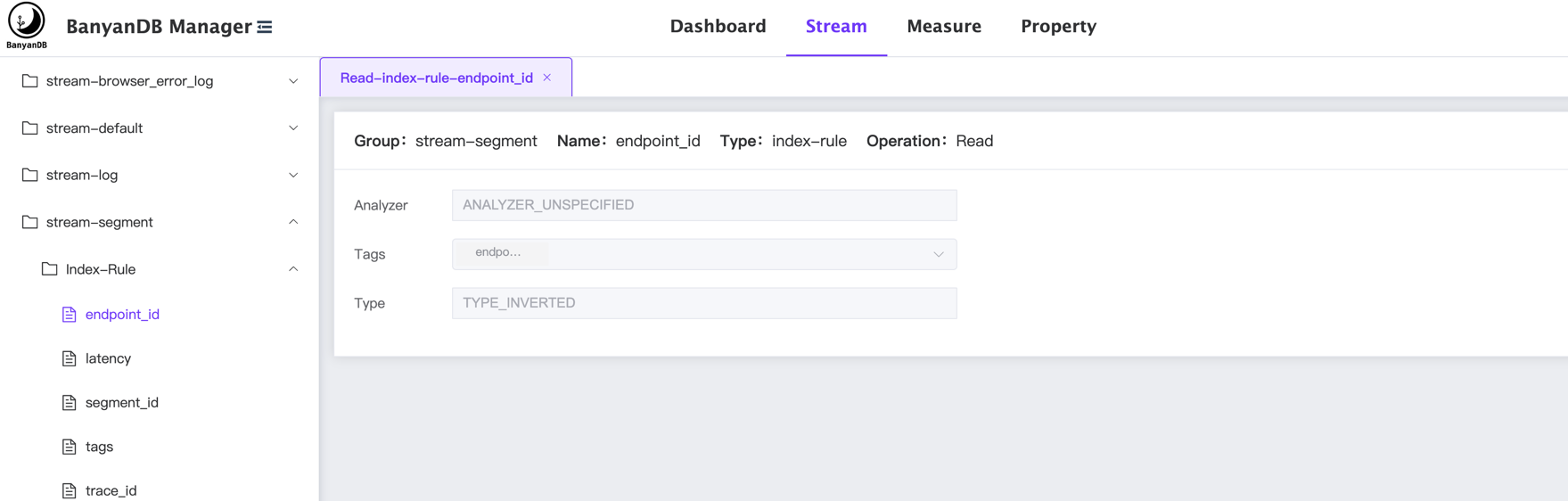Switch to the Dashboard tab
1568x501 pixels.
pyautogui.click(x=718, y=27)
